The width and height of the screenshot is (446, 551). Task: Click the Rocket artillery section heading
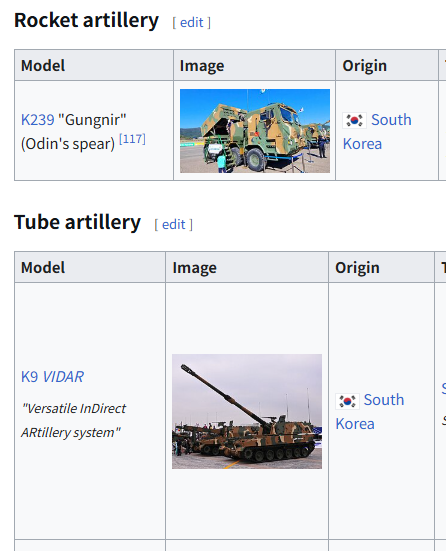pos(86,20)
